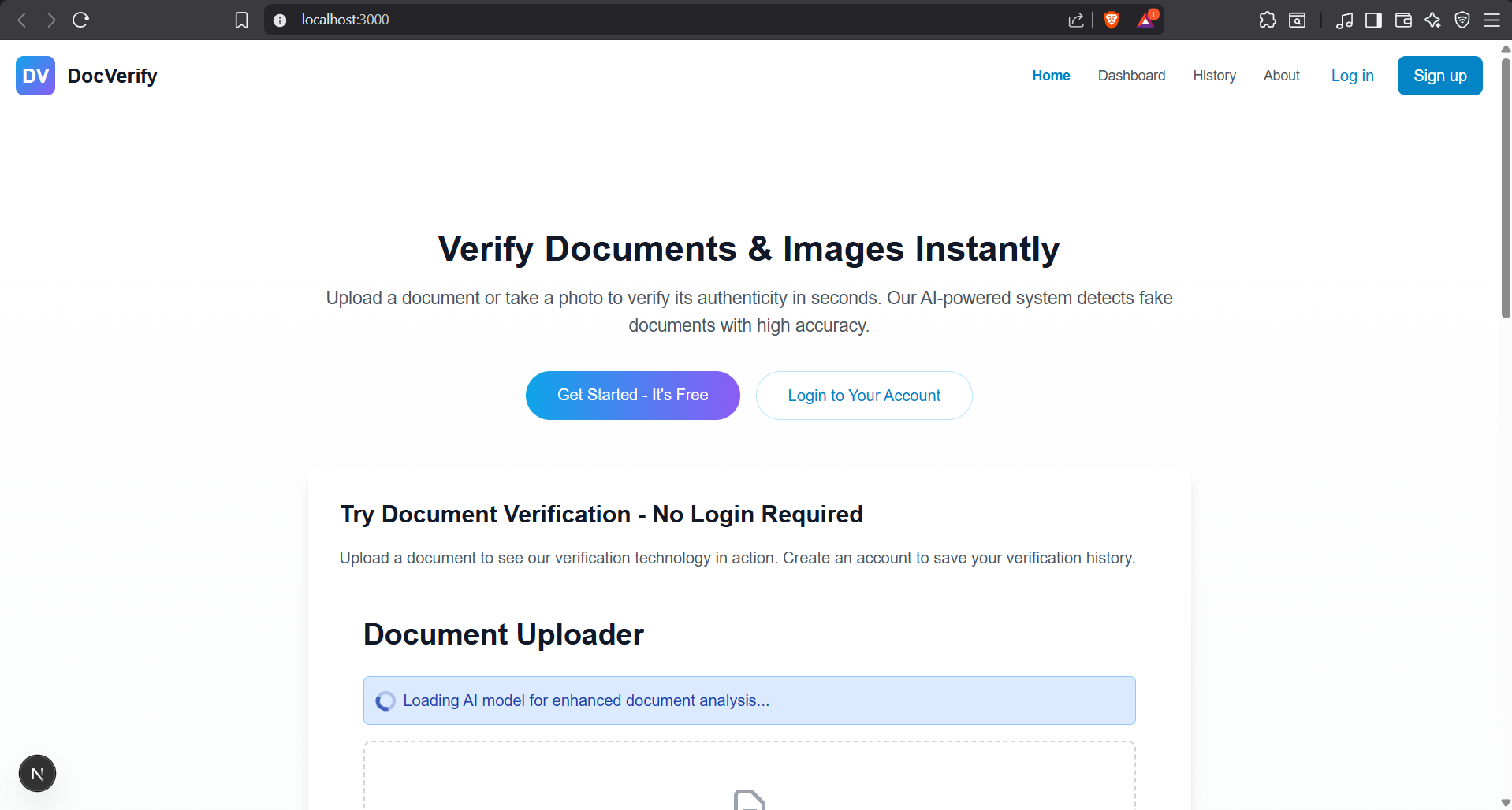Open the browser extensions puzzle icon
The height and width of the screenshot is (810, 1512).
[1268, 20]
